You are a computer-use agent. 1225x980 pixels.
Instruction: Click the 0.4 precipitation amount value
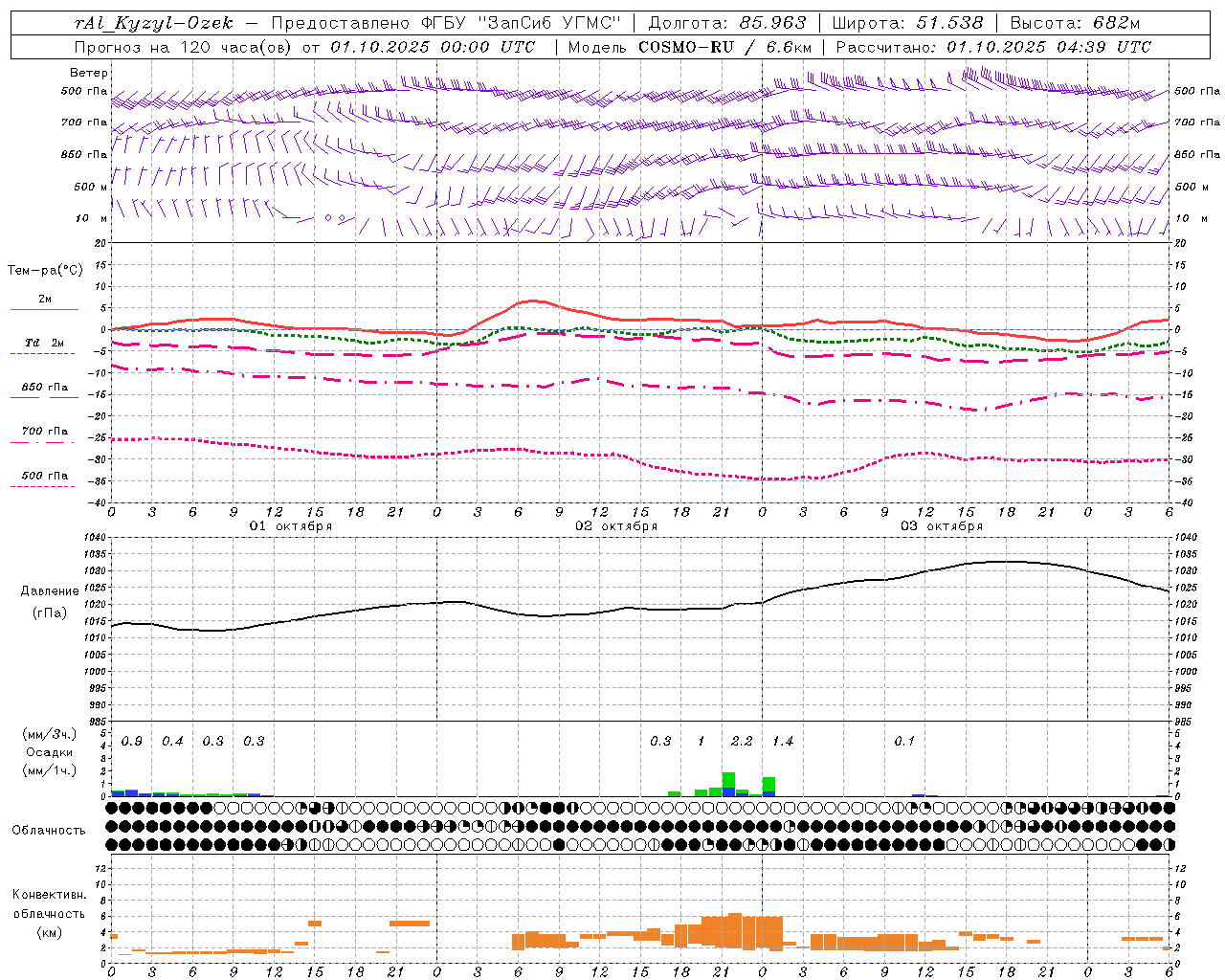tap(172, 742)
